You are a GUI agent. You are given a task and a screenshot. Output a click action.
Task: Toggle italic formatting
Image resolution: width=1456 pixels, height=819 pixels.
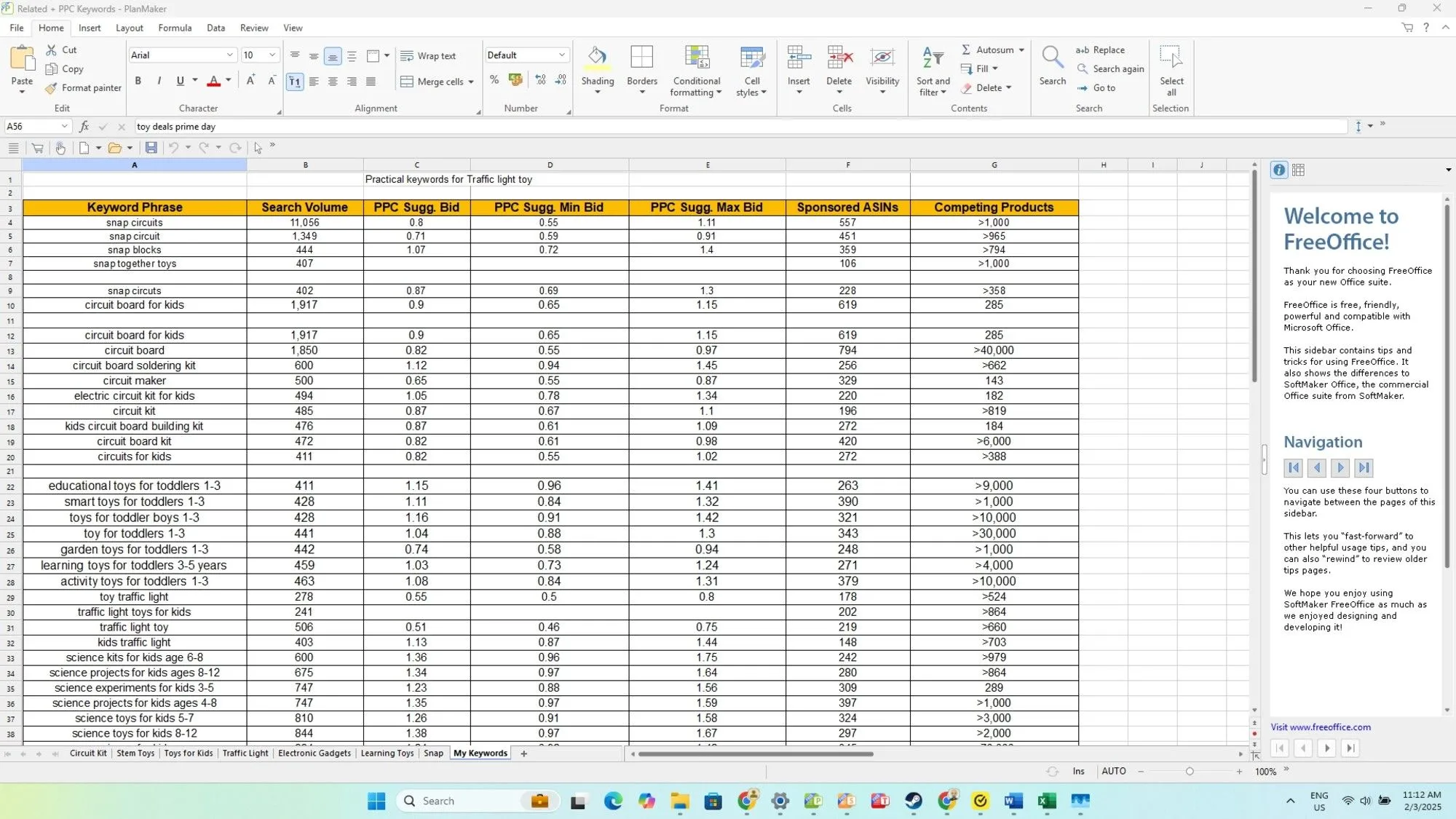click(159, 81)
